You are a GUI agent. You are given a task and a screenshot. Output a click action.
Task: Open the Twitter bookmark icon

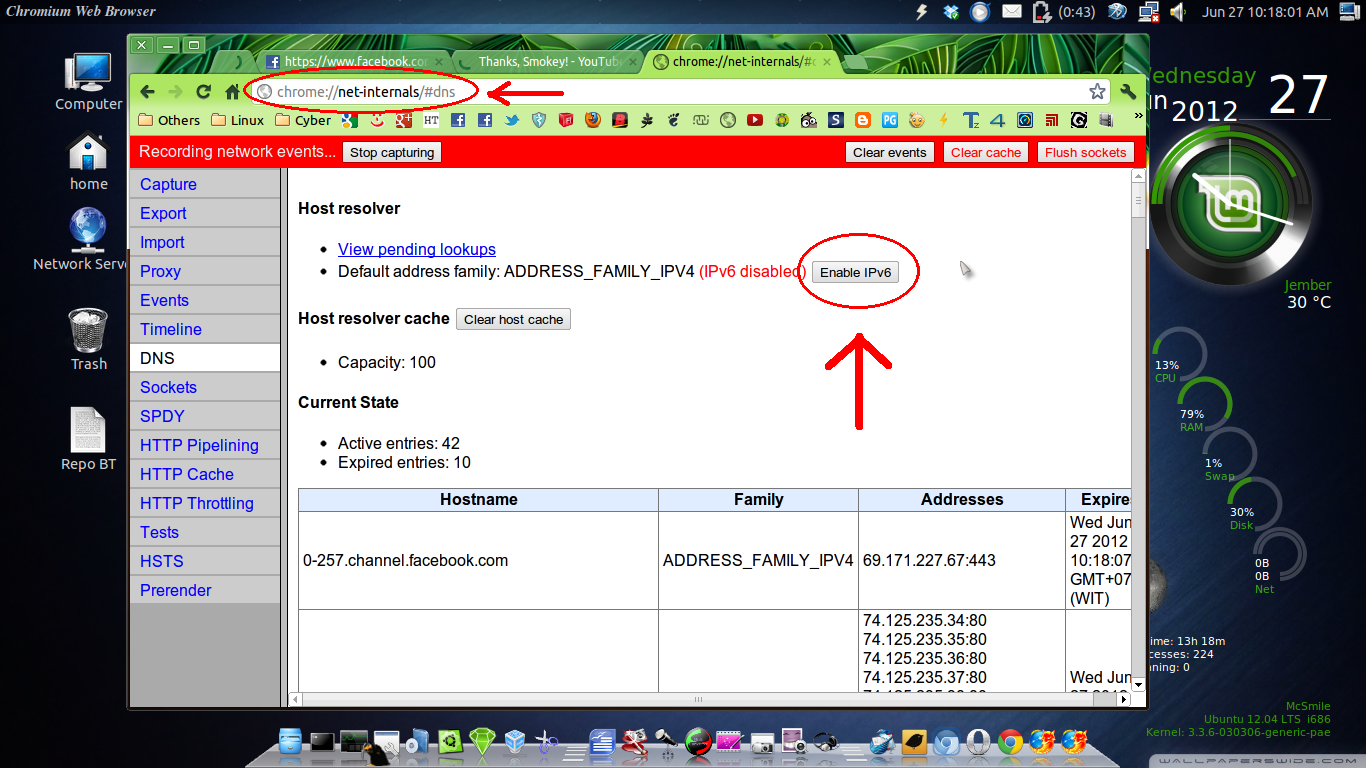click(512, 120)
